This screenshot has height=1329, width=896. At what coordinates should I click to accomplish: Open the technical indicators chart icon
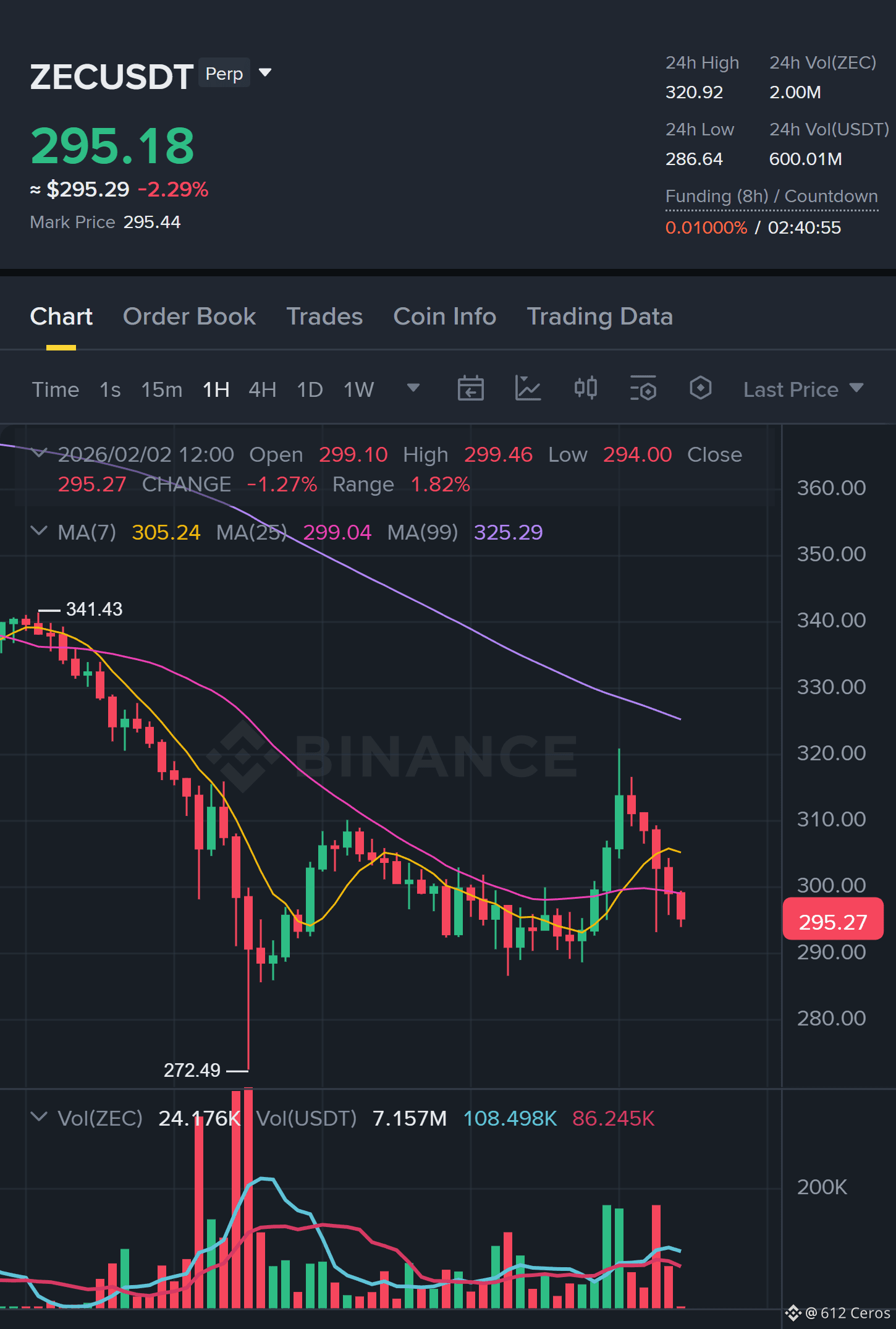click(x=528, y=389)
